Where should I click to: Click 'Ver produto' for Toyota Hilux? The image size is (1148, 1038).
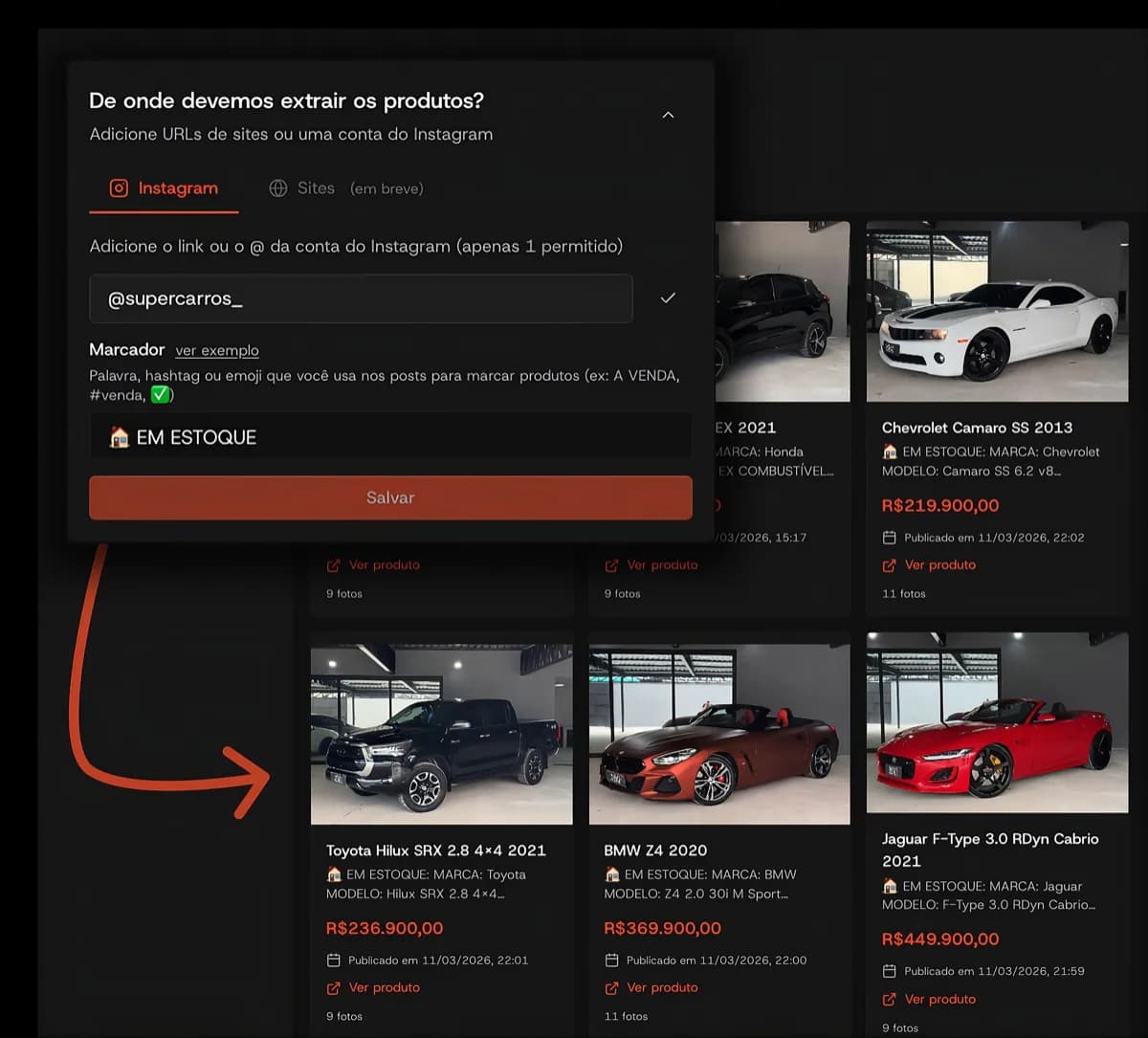point(385,987)
